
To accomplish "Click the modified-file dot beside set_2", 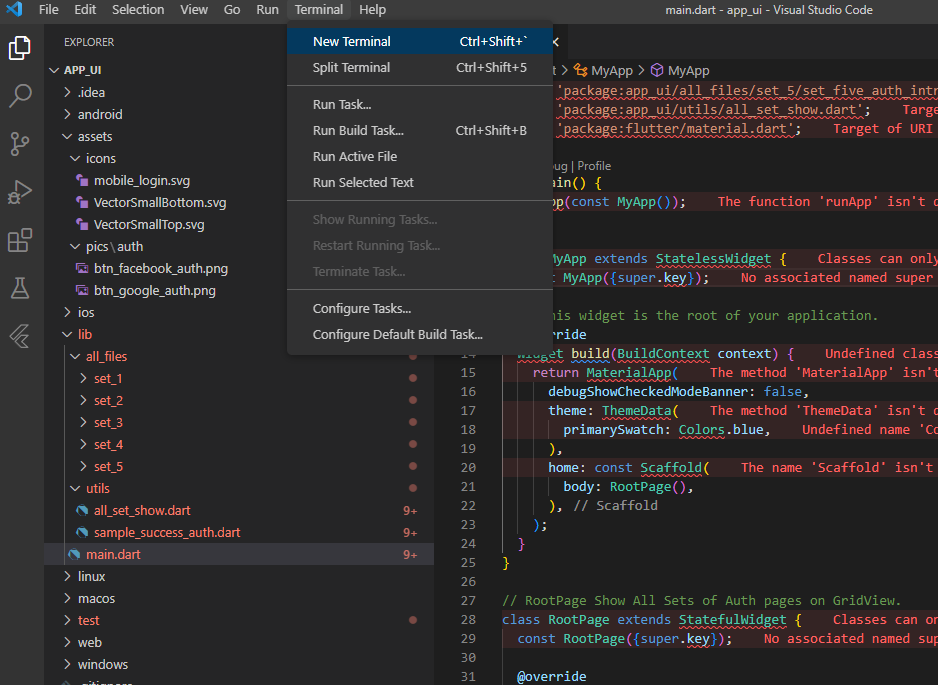I will click(411, 400).
